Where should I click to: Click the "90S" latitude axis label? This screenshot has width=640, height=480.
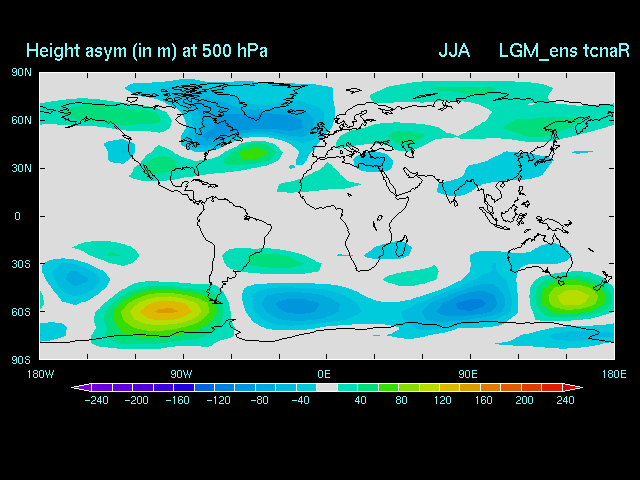coord(20,359)
